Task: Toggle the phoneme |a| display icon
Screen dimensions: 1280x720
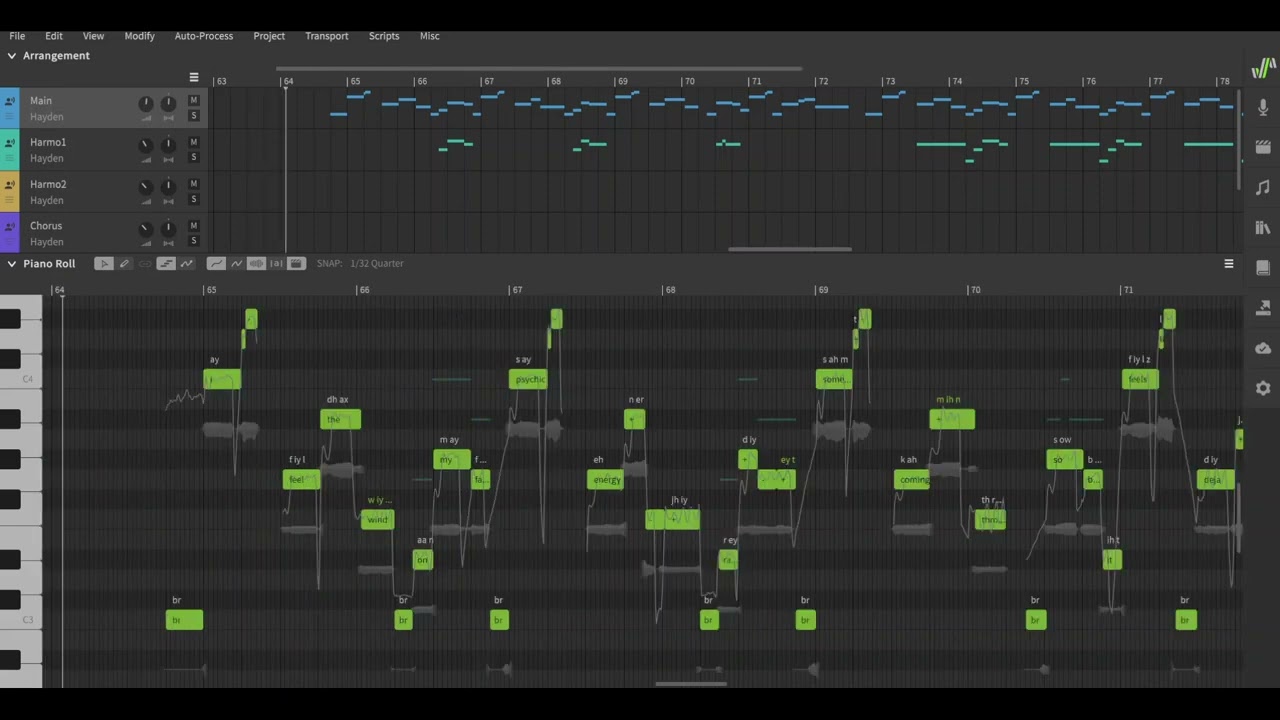Action: click(x=276, y=263)
